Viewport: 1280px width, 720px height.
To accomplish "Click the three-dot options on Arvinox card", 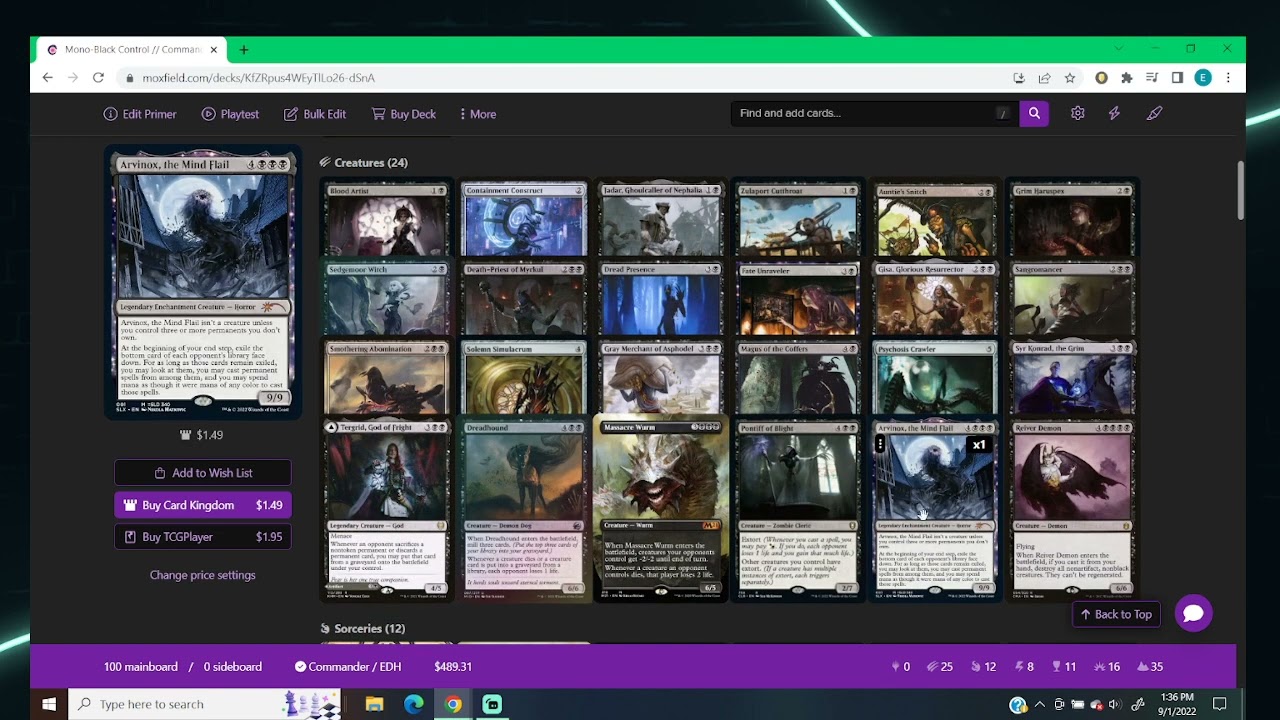I will coord(881,444).
